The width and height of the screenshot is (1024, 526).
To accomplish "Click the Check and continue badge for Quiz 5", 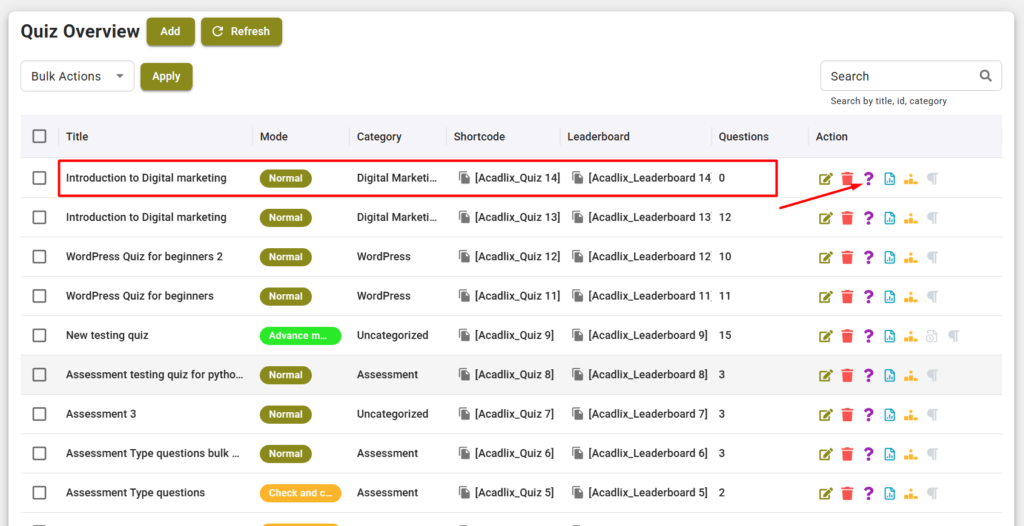I will click(300, 493).
